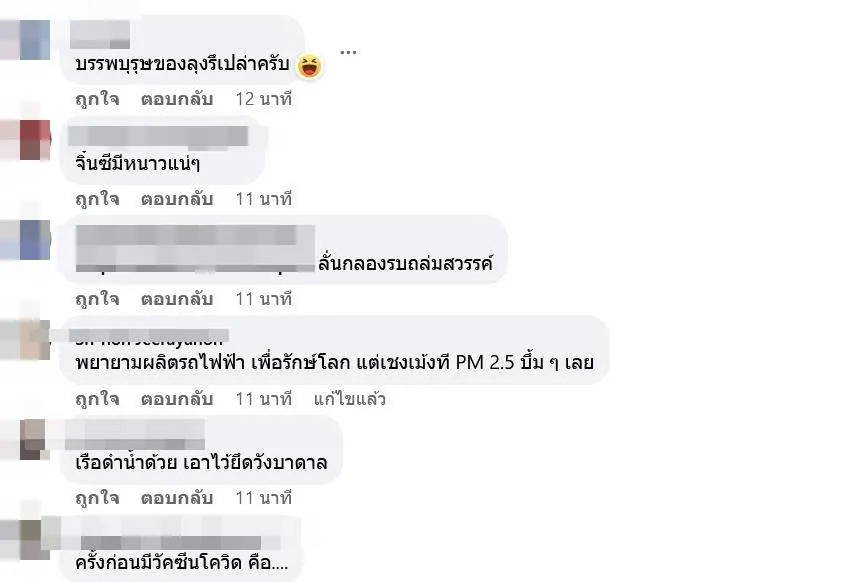Screen dimensions: 842x582
Task: Open avatar beside เรือดำน้ำ comment
Action: (34, 439)
